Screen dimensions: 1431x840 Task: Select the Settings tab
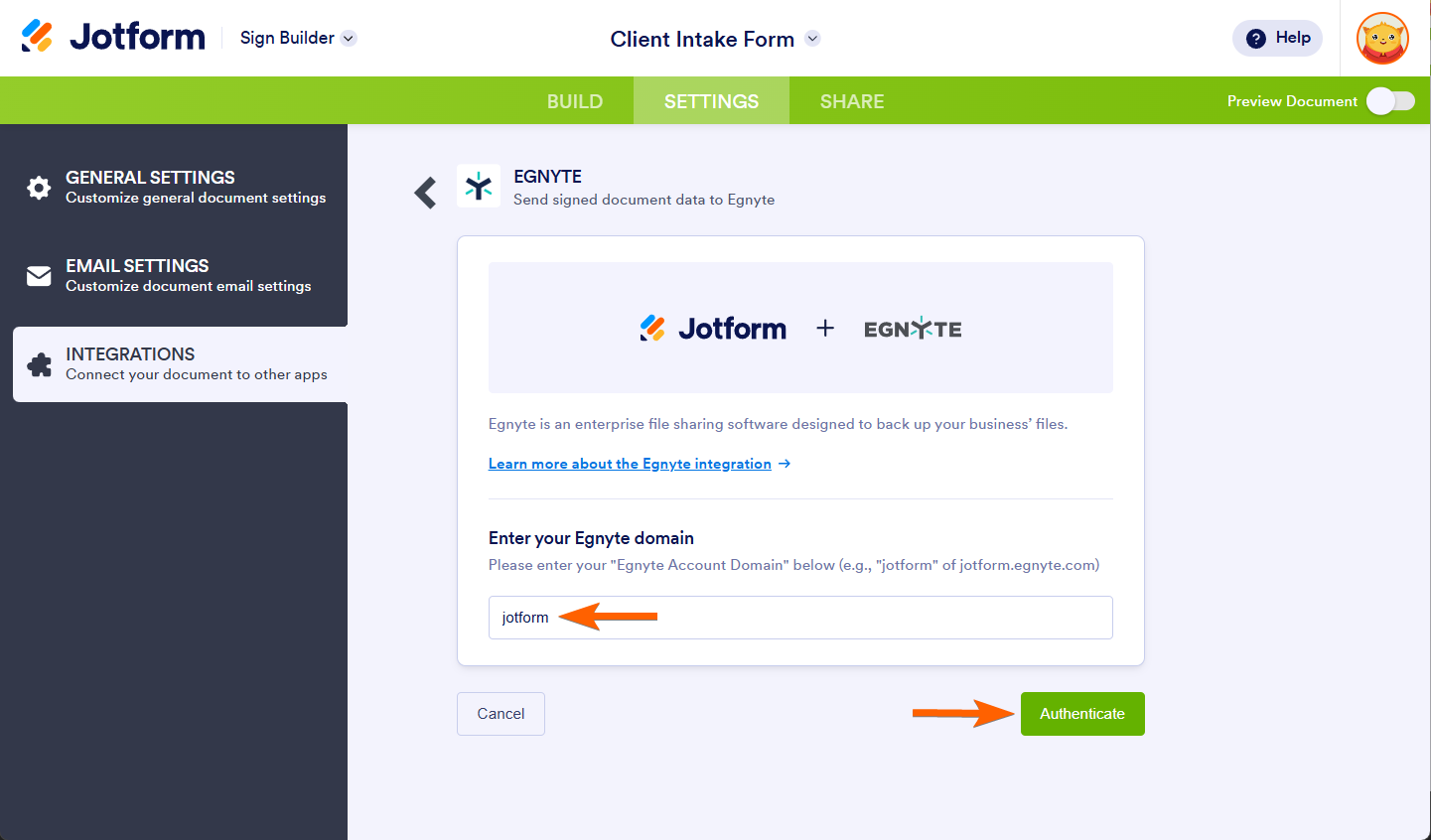tap(711, 101)
